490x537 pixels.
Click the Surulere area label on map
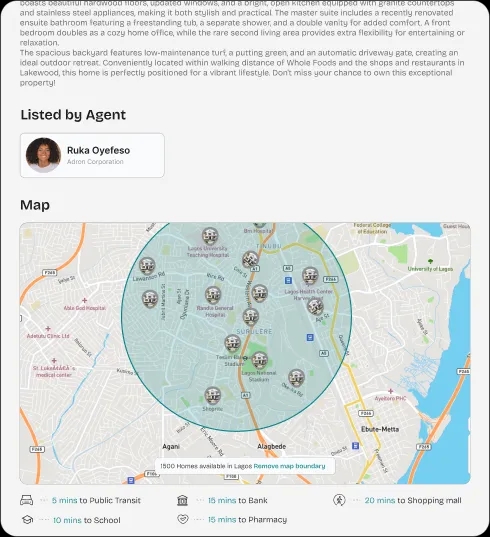(x=254, y=332)
